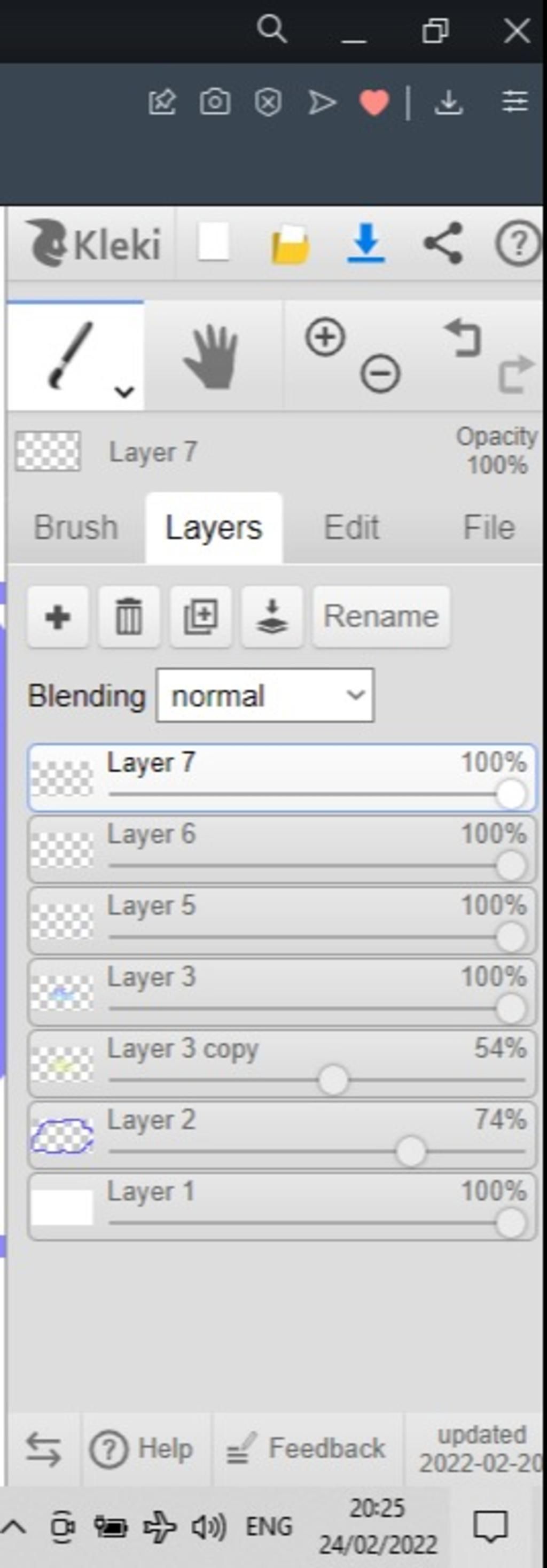Open the Blending mode dropdown
This screenshot has height=1568, width=547.
coord(265,696)
